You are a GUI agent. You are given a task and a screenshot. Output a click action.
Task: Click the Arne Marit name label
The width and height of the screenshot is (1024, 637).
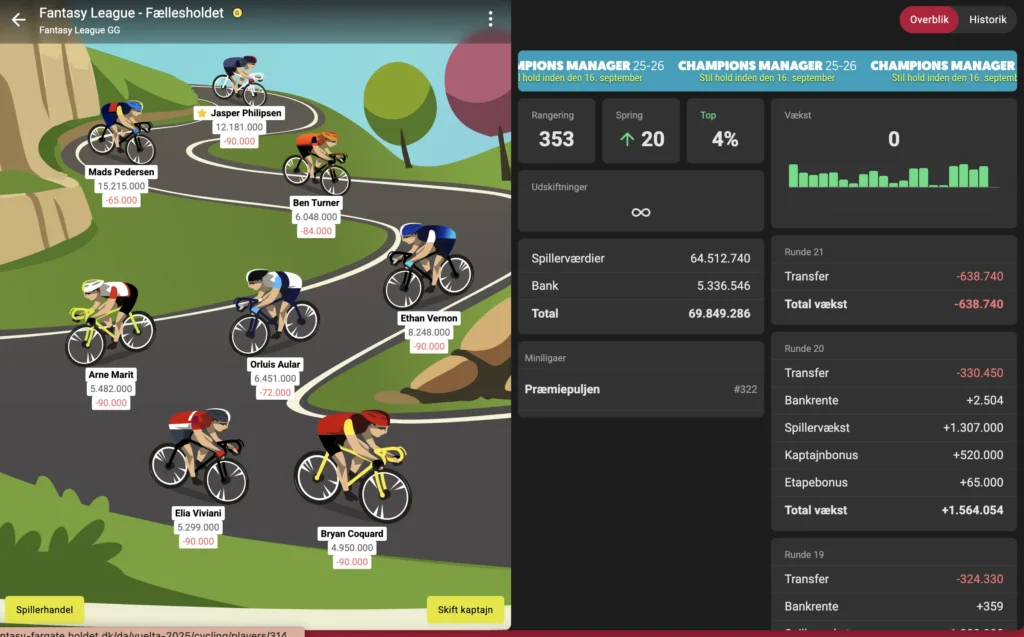tap(110, 374)
